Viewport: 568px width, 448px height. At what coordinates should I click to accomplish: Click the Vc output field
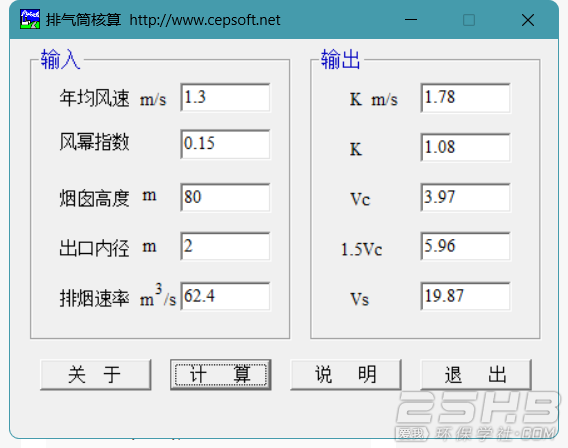click(x=465, y=197)
